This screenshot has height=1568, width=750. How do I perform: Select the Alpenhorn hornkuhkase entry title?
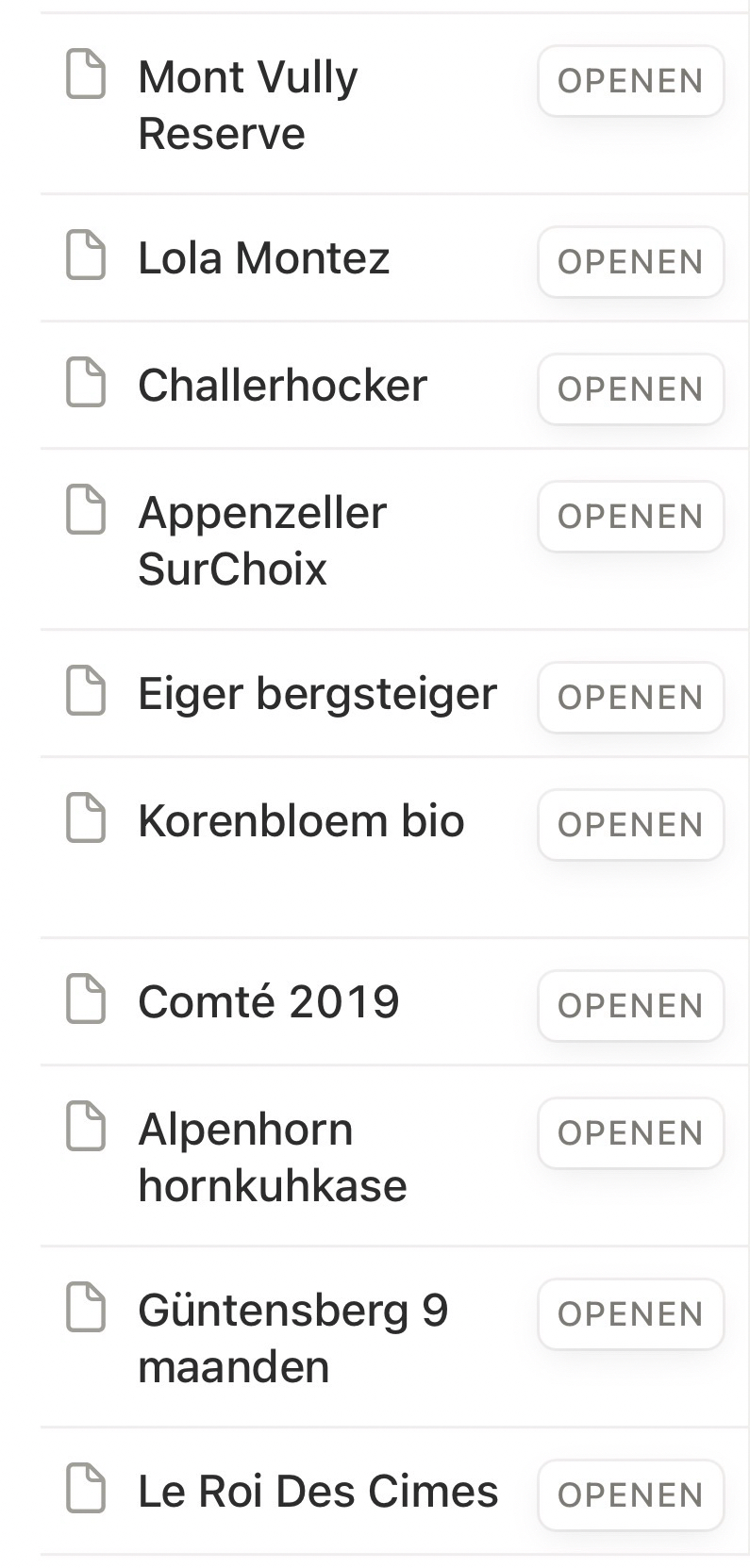(x=272, y=1157)
